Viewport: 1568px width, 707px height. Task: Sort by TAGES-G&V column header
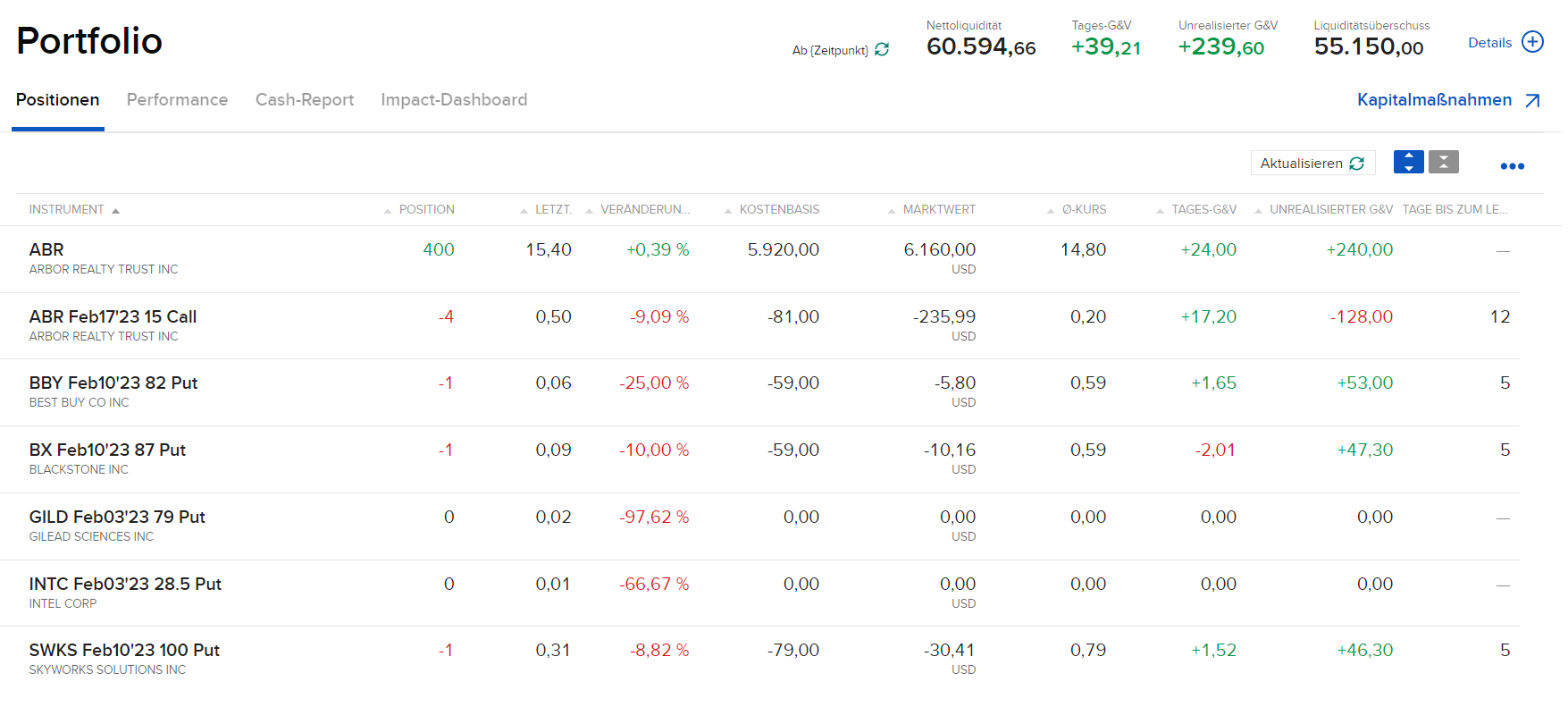click(x=1203, y=210)
